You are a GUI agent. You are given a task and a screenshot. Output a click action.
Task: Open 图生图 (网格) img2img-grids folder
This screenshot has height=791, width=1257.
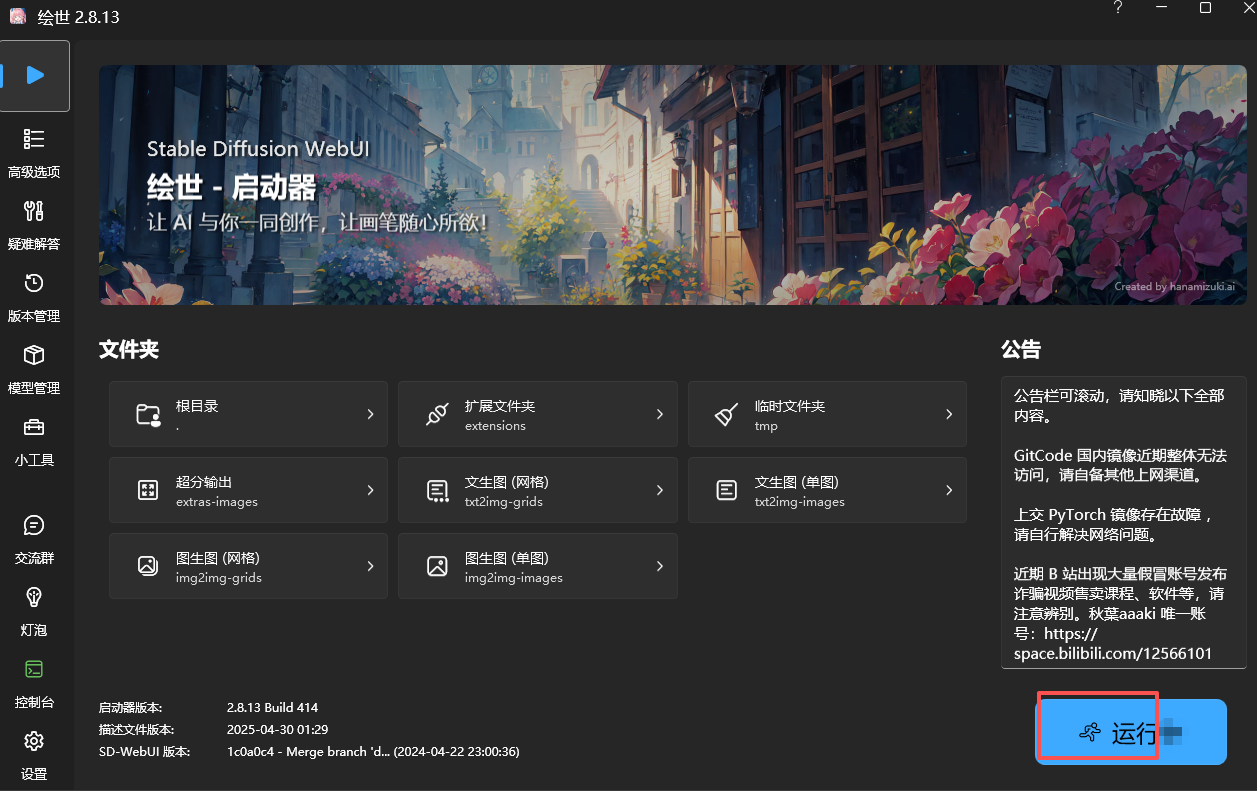pyautogui.click(x=248, y=566)
